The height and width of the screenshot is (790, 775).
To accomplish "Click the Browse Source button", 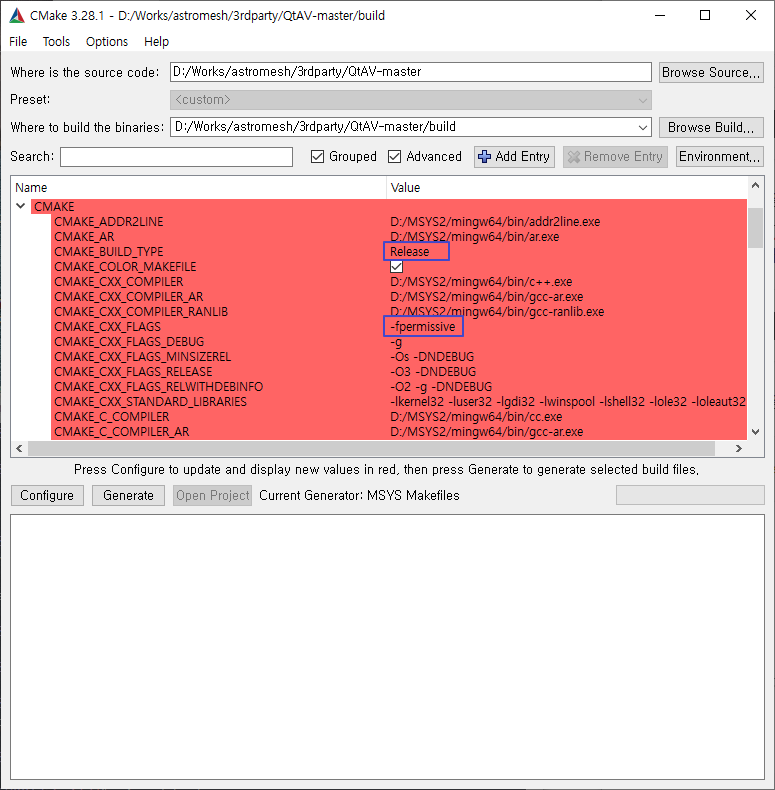I will (x=711, y=73).
